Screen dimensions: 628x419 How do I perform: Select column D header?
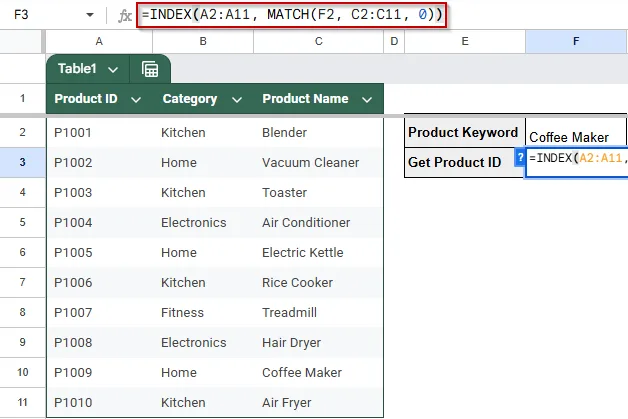click(394, 41)
